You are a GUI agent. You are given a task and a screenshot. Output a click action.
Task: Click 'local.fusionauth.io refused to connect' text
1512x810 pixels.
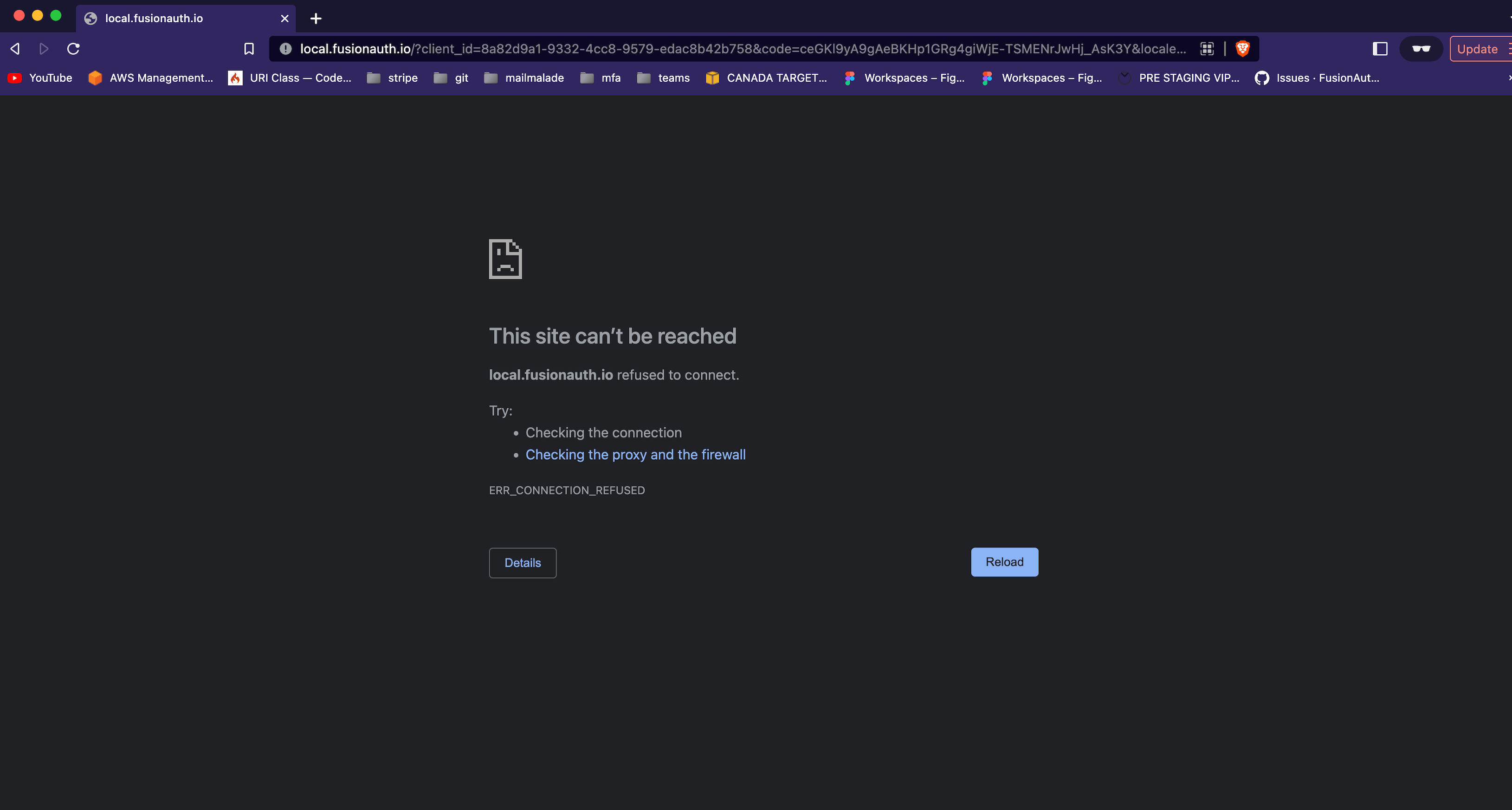point(614,375)
